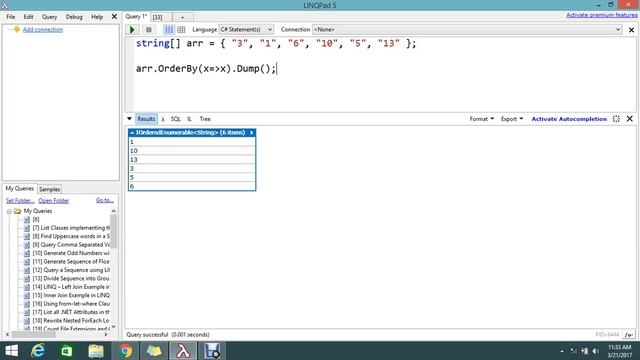
Task: Click result row with value 13
Action: click(x=192, y=160)
